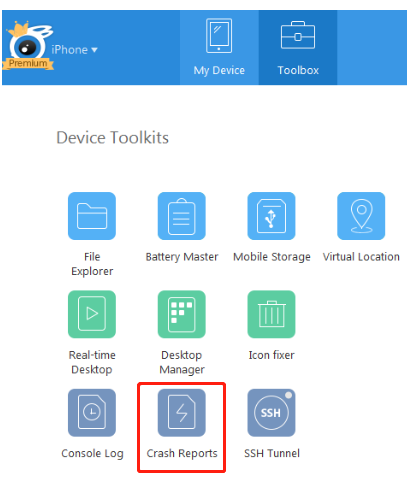Open the Crash Reports lightning icon
Image resolution: width=407 pixels, height=502 pixels.
click(182, 413)
